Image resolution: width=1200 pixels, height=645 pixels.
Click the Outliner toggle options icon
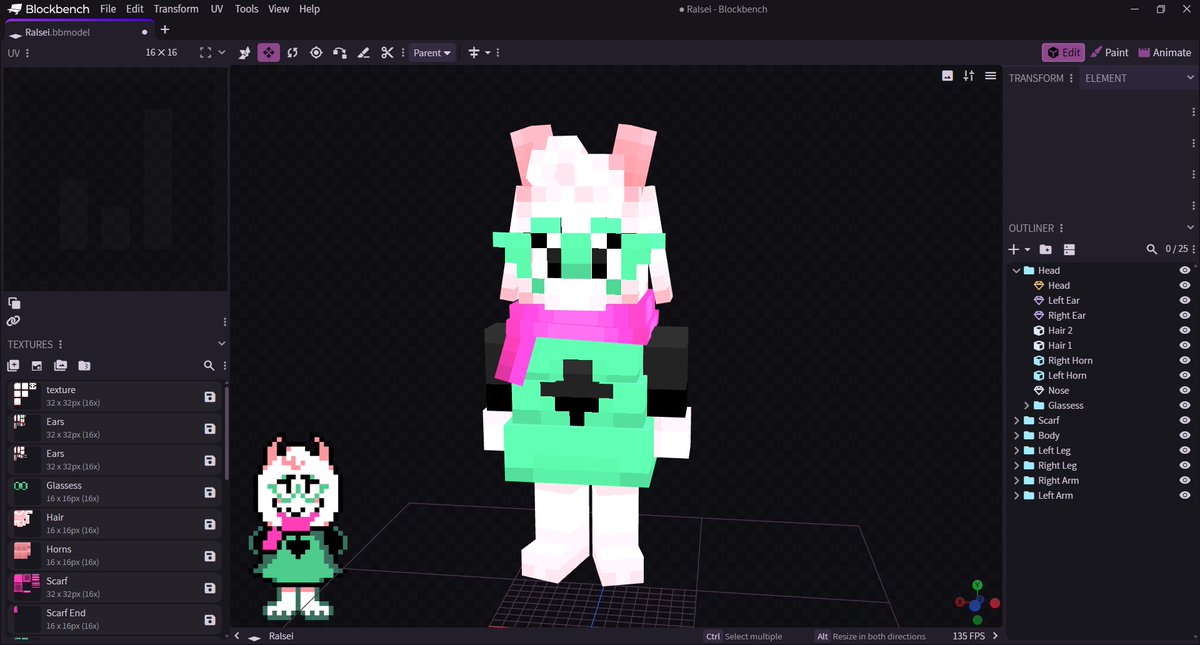(1069, 249)
